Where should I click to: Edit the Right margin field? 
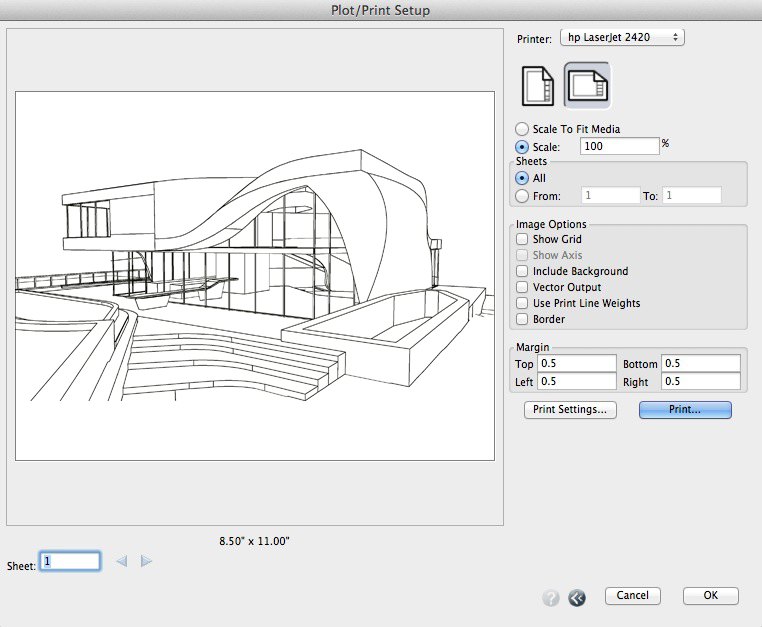[701, 382]
